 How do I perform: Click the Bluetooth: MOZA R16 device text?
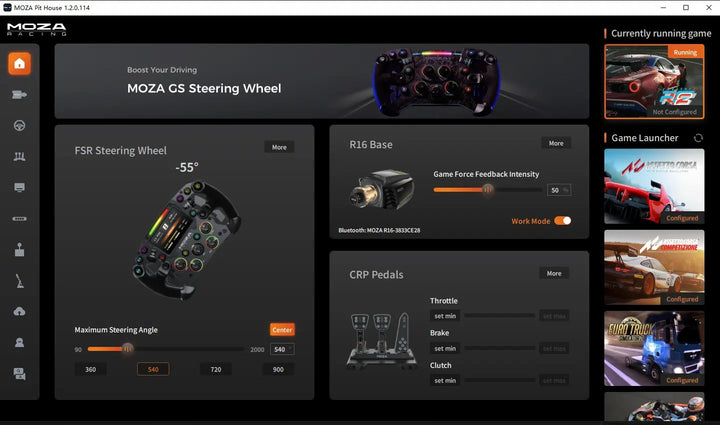[379, 230]
